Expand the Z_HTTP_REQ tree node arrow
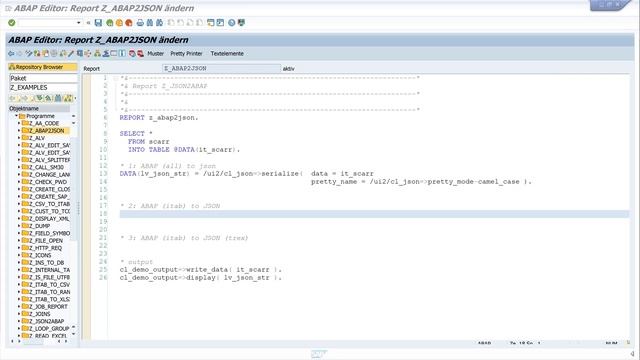The height and width of the screenshot is (360, 640). [19, 248]
